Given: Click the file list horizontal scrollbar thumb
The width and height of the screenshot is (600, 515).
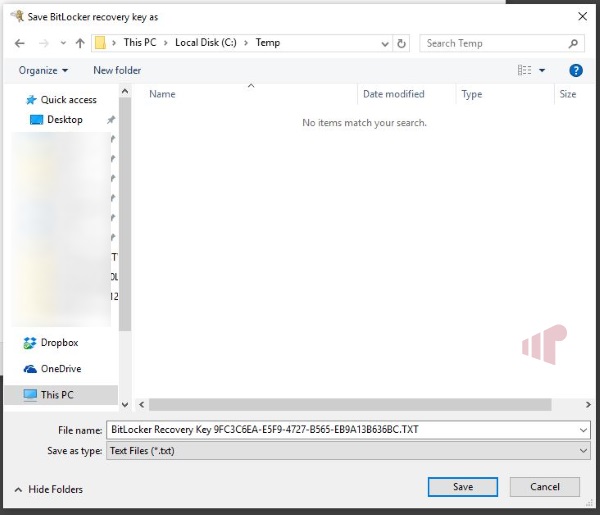Looking at the screenshot, I should pos(350,404).
